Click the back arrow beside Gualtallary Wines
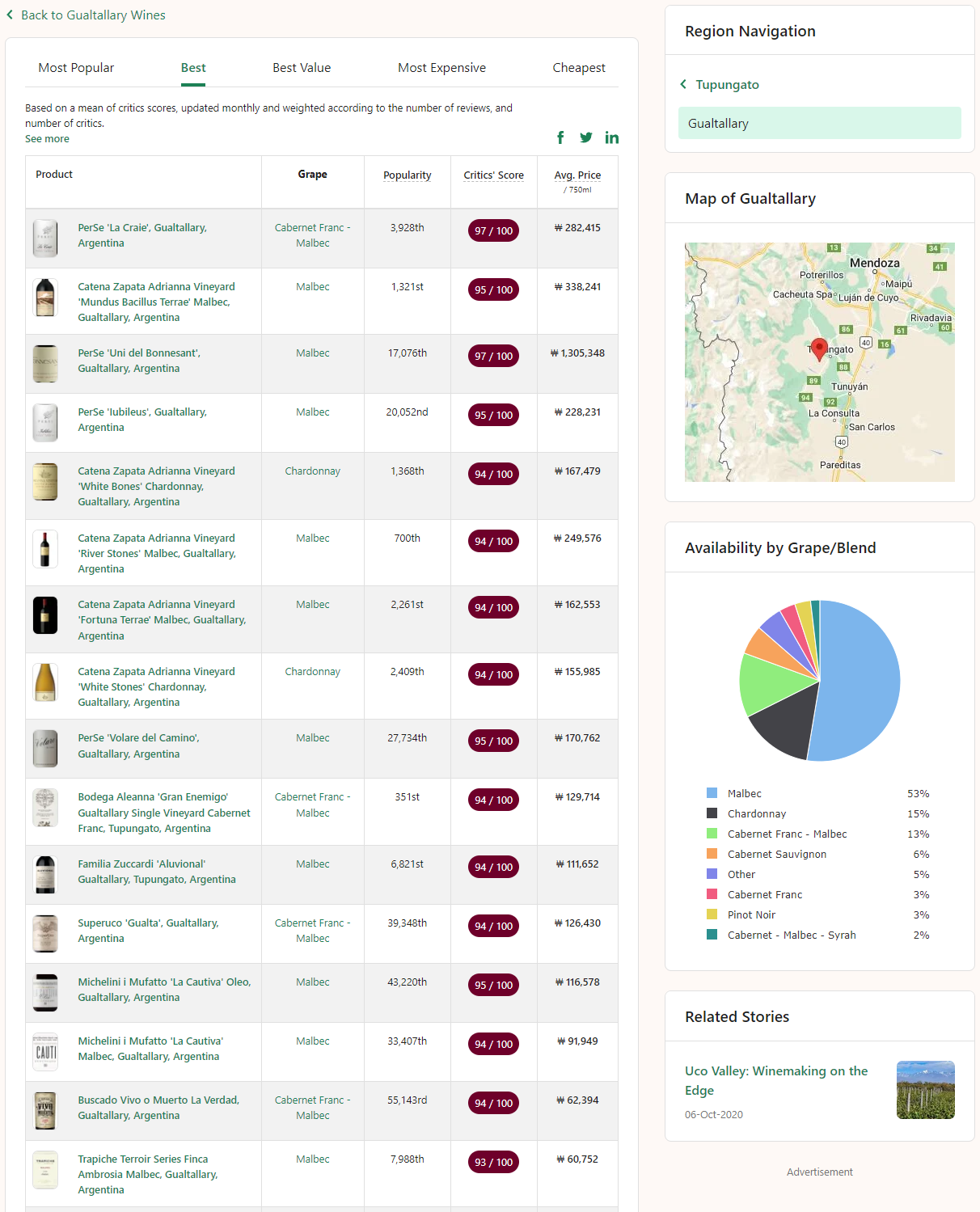 coord(10,15)
